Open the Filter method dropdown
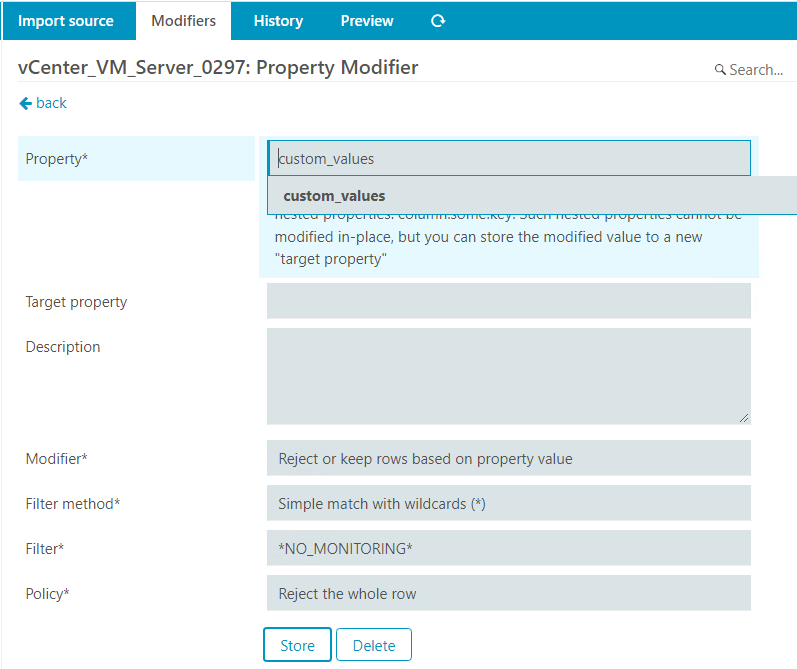This screenshot has height=669, width=797. [509, 503]
